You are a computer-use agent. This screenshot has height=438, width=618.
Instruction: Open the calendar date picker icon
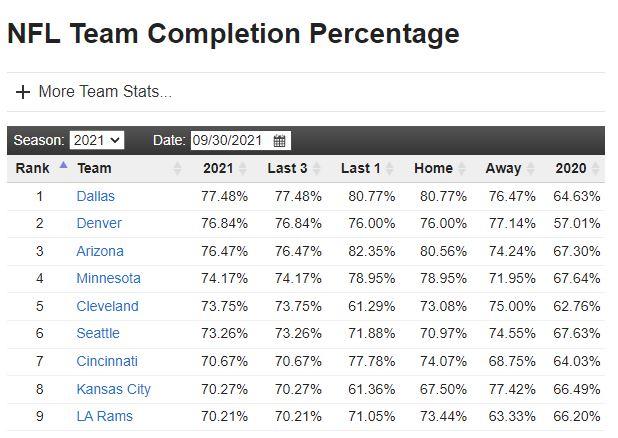279,141
